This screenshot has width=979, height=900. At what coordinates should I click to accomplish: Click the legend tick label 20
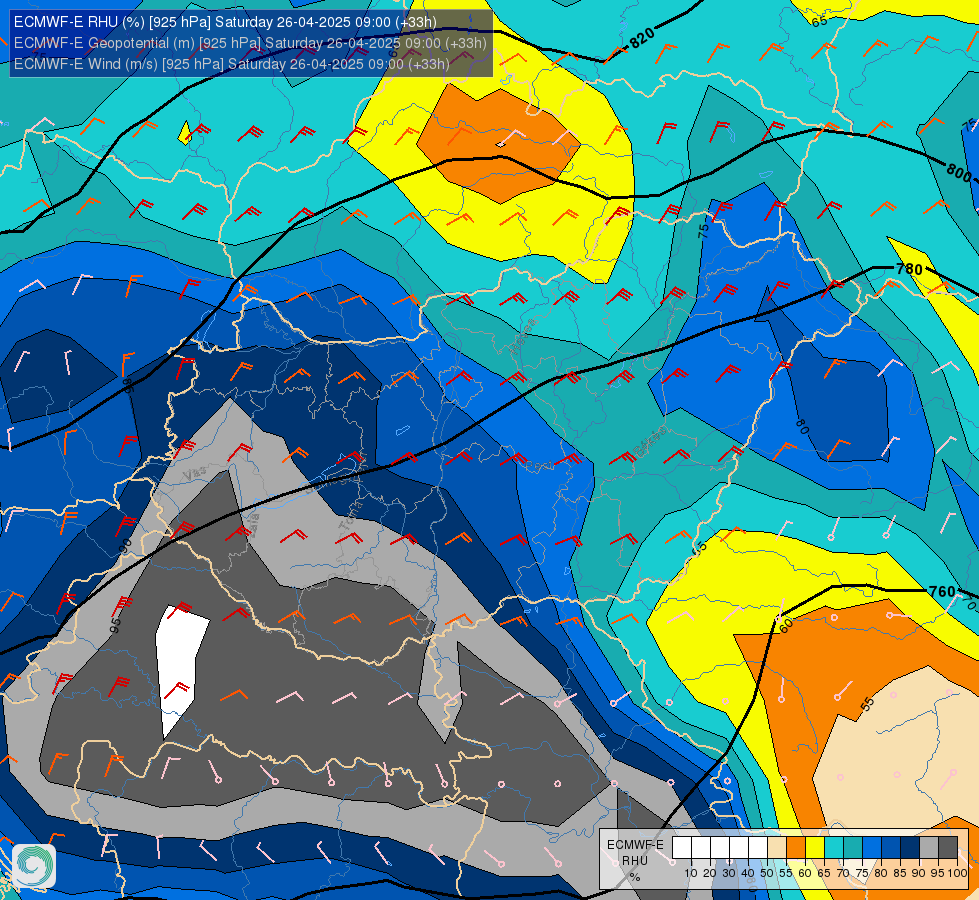[710, 873]
